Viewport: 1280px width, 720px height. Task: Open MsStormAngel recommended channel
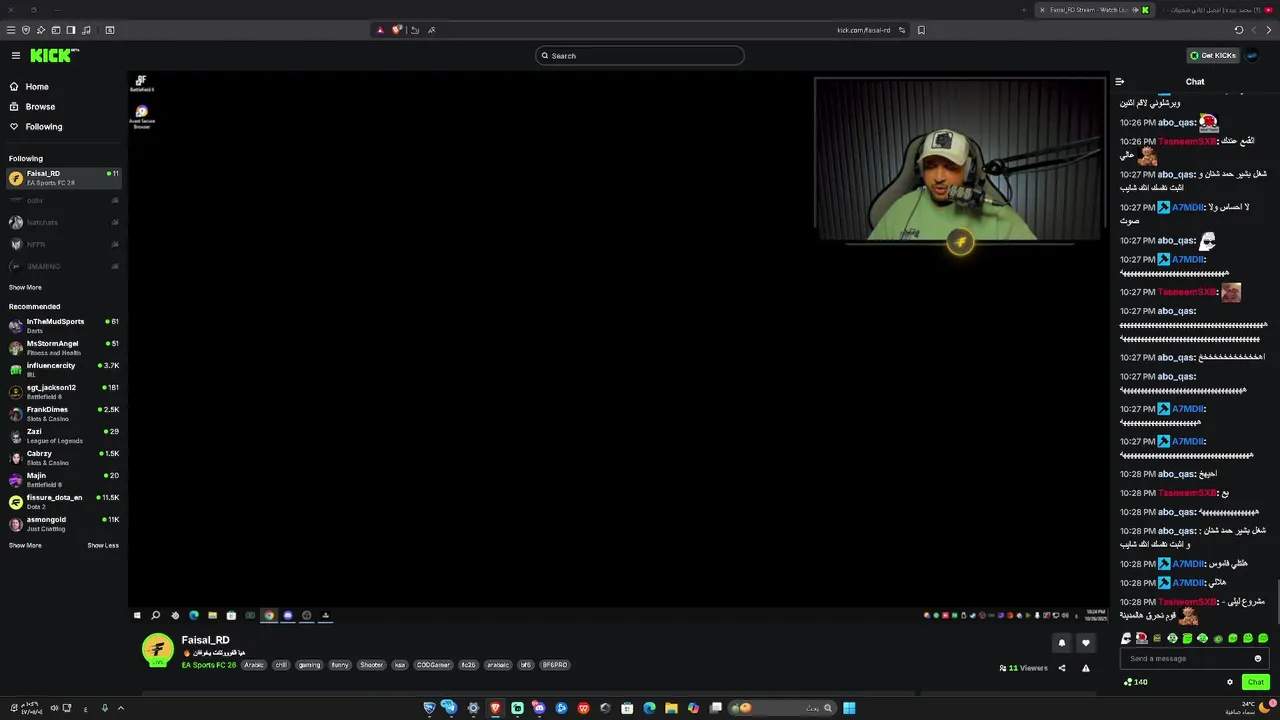tap(64, 348)
